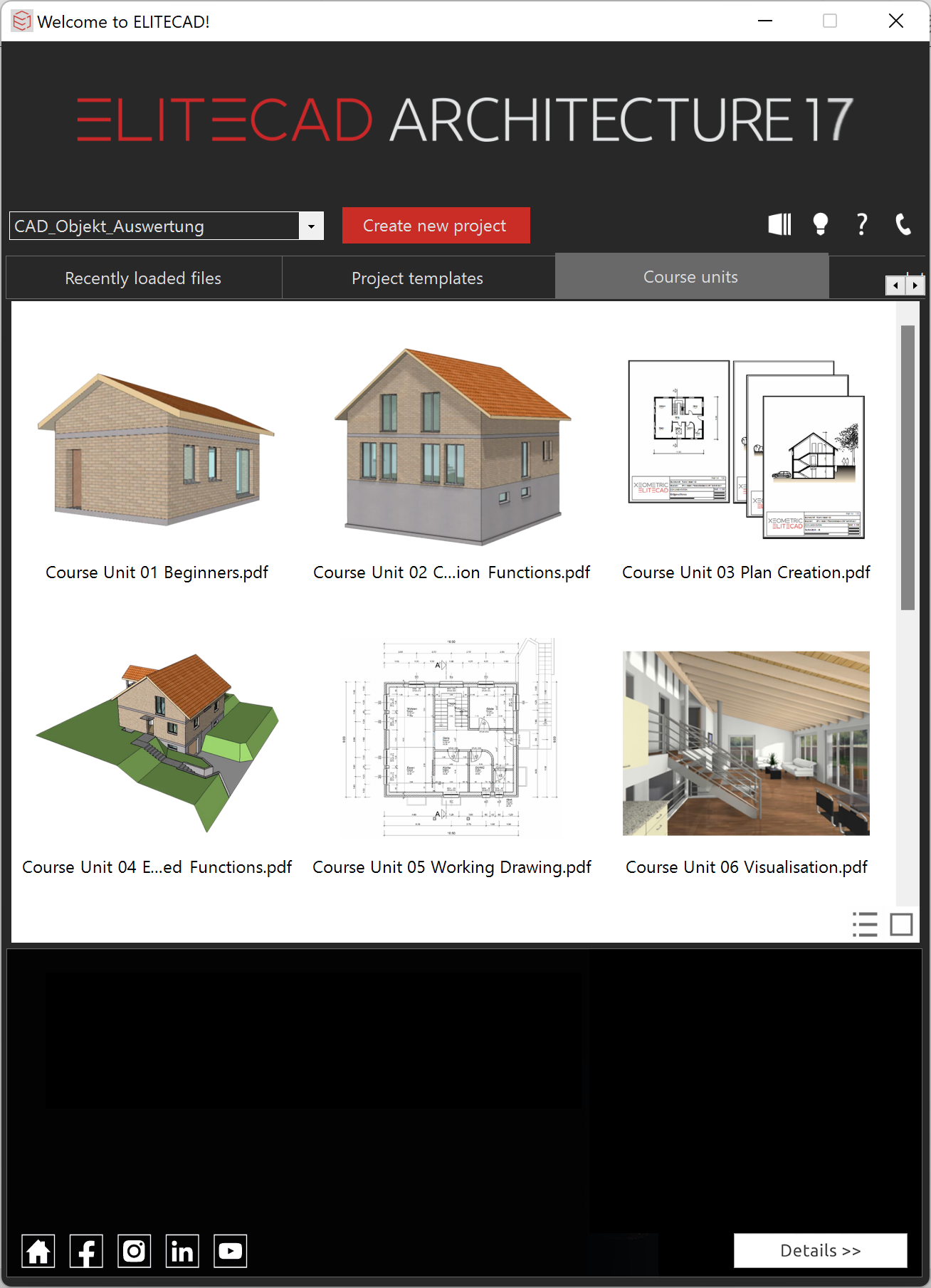Open Course Unit 06 Visualisation thumbnail
931x1288 pixels.
click(x=747, y=743)
